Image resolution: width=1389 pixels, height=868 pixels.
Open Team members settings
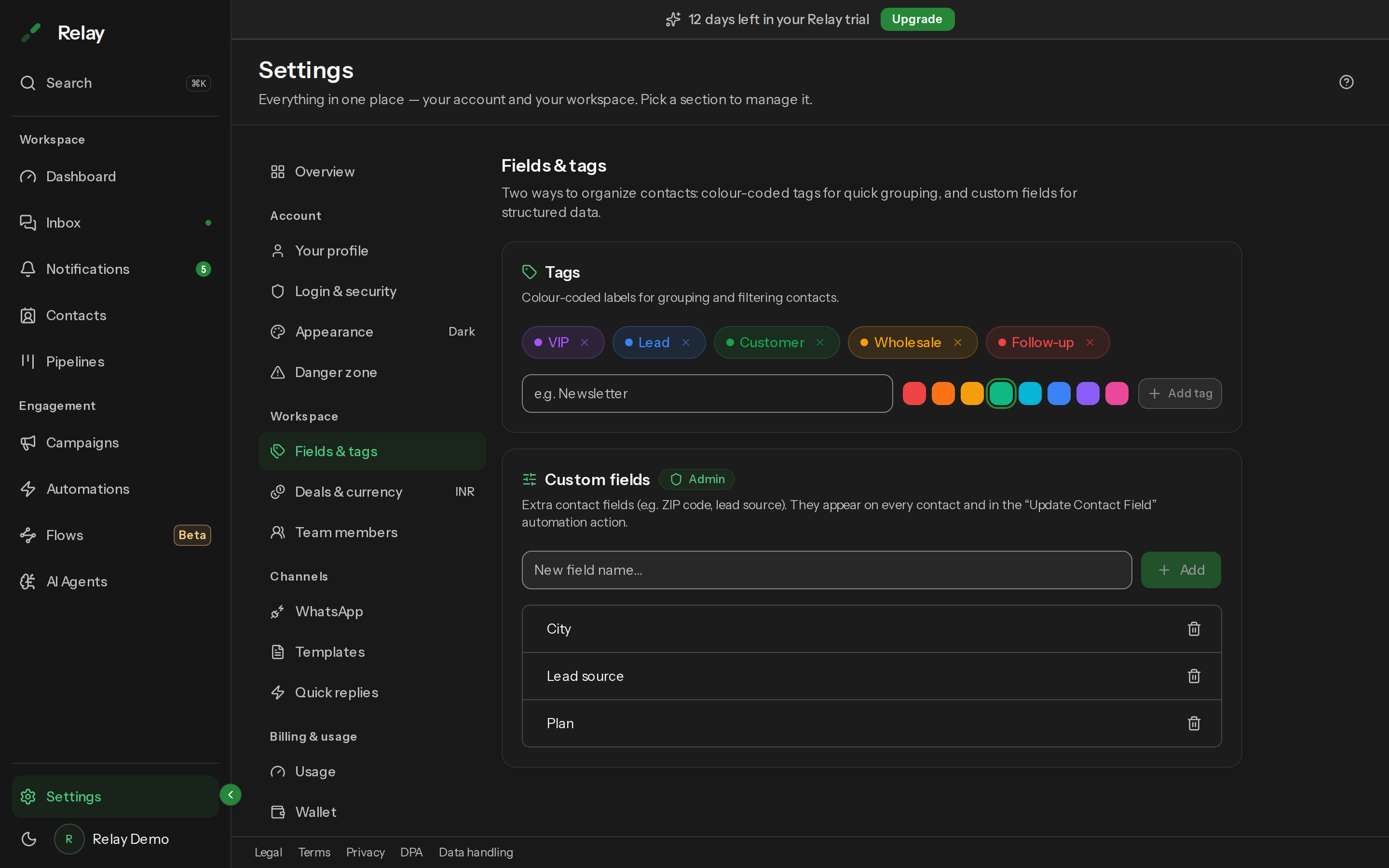pyautogui.click(x=372, y=532)
